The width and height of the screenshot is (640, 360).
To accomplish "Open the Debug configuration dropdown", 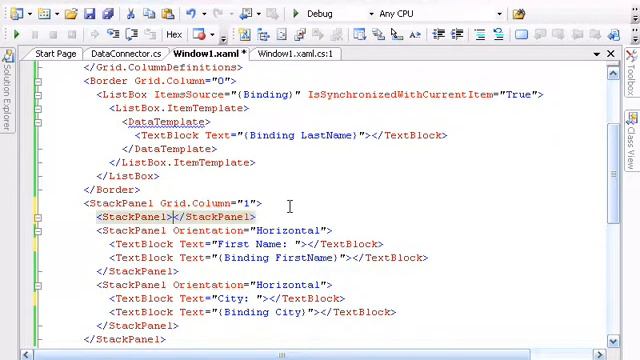I will tap(371, 14).
